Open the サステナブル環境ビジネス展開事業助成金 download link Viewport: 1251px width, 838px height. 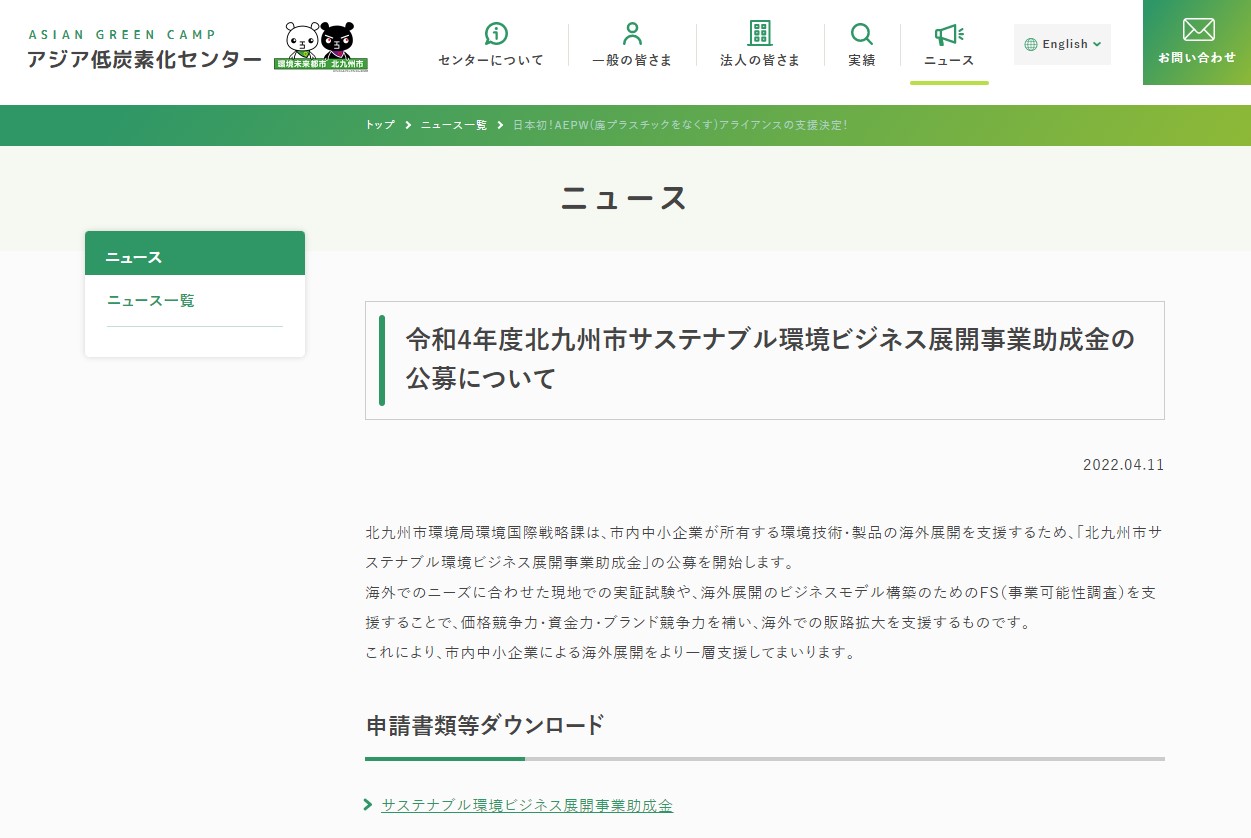pyautogui.click(x=527, y=805)
